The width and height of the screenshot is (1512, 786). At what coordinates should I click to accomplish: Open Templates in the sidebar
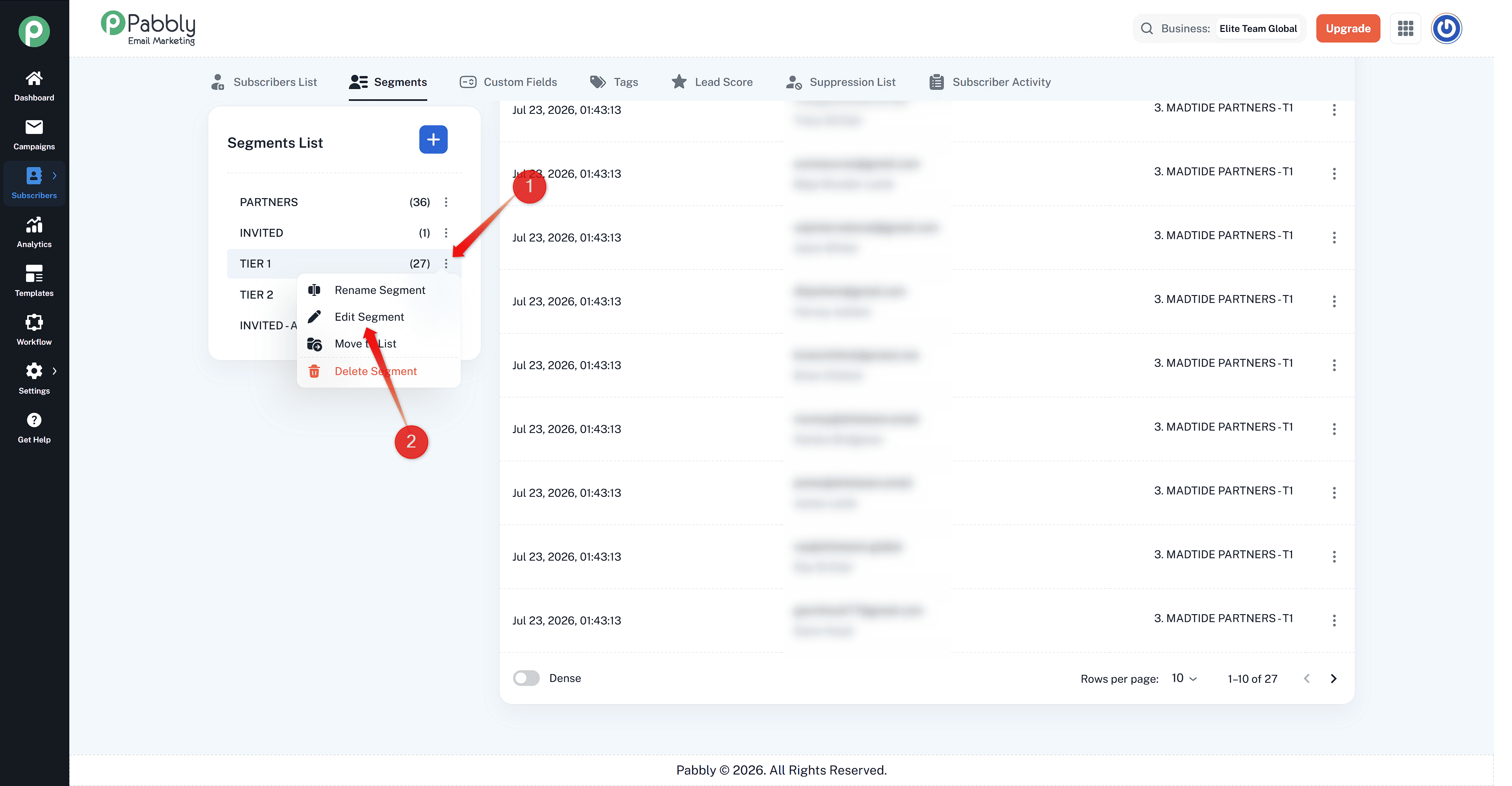pos(34,281)
